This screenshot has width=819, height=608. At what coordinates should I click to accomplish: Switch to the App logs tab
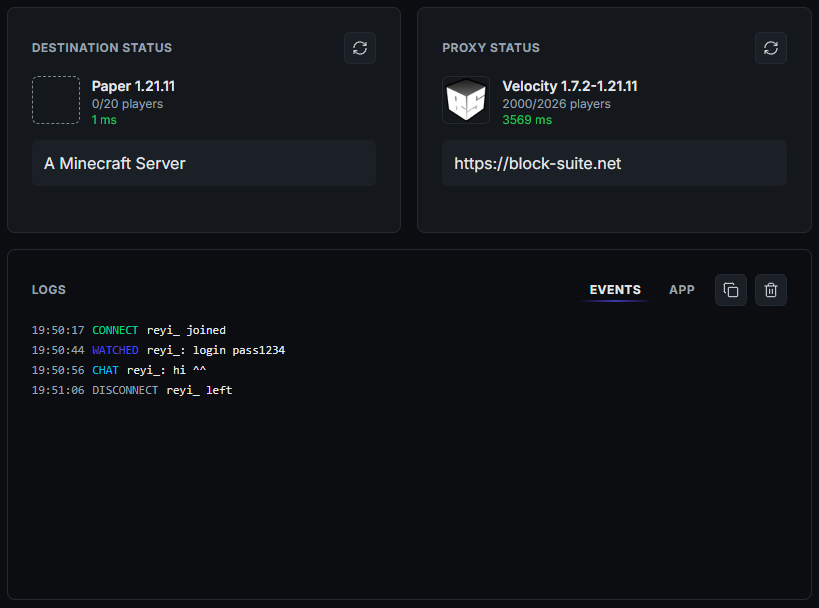pyautogui.click(x=682, y=290)
